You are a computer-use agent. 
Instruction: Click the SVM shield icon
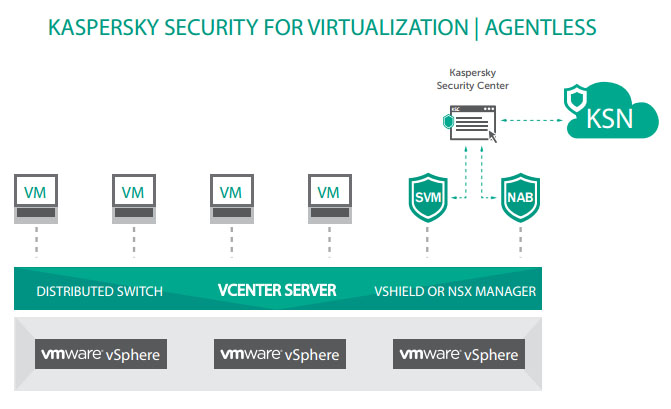click(x=427, y=196)
